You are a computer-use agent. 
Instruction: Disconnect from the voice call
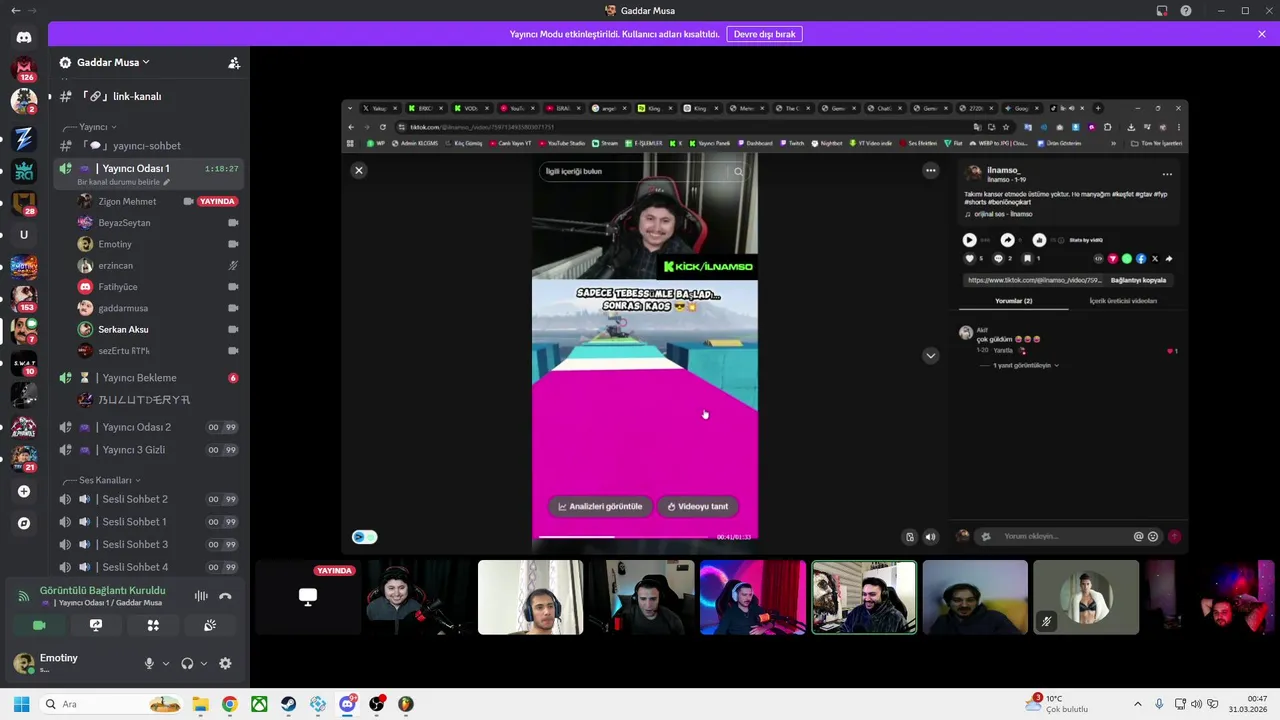225,596
